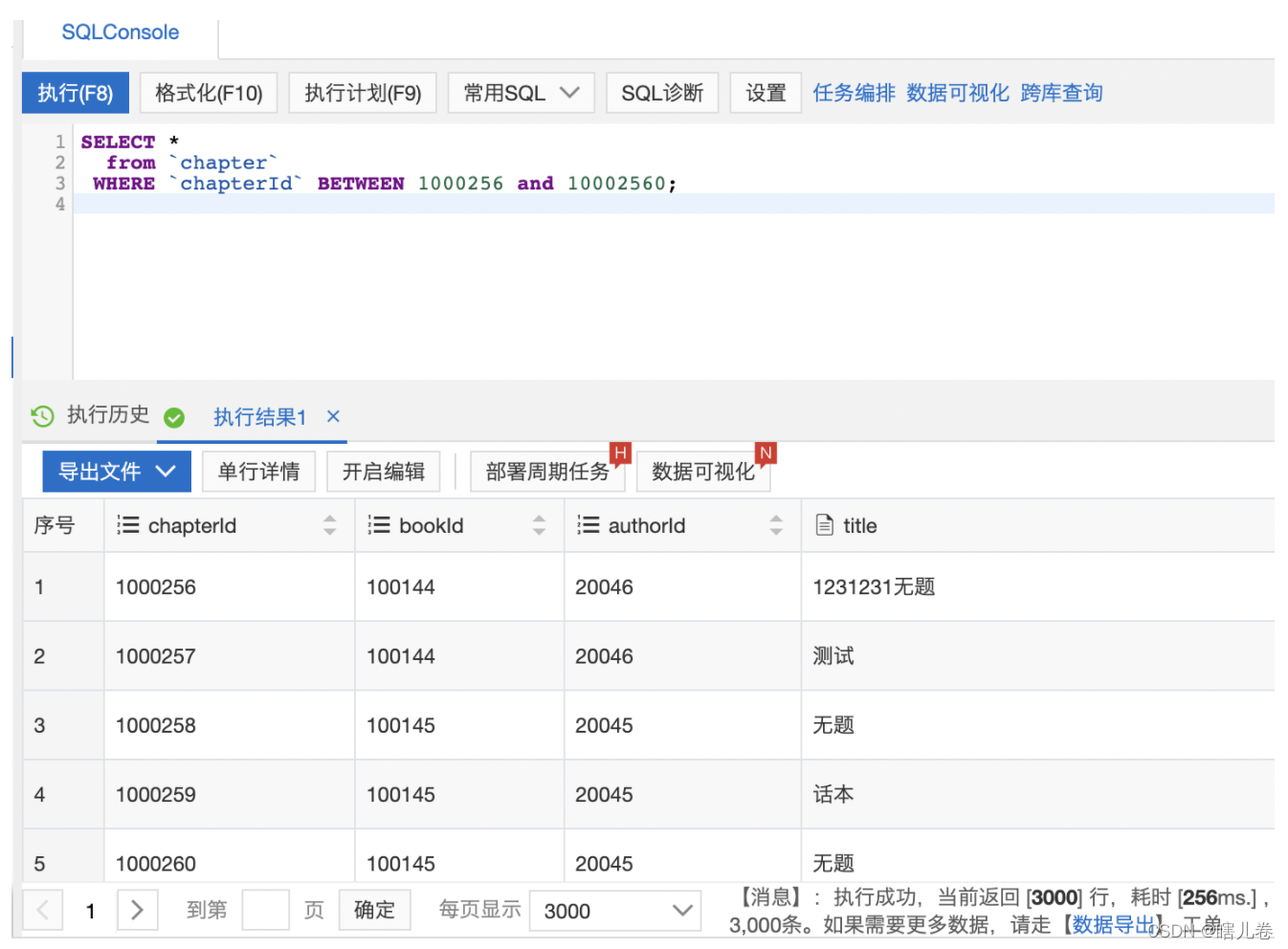
Task: Open the per-page 3000 rows dropdown
Action: click(616, 911)
